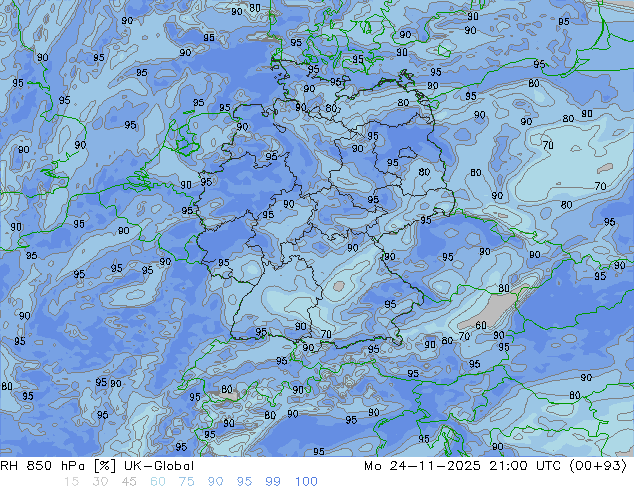Select the 95 value in the bottom legend
This screenshot has height=490, width=634.
pyautogui.click(x=244, y=482)
